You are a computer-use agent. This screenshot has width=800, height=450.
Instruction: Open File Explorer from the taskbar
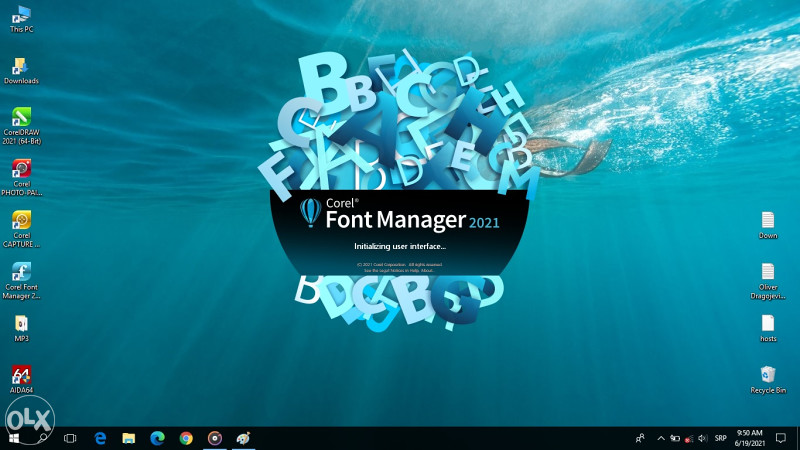click(129, 438)
